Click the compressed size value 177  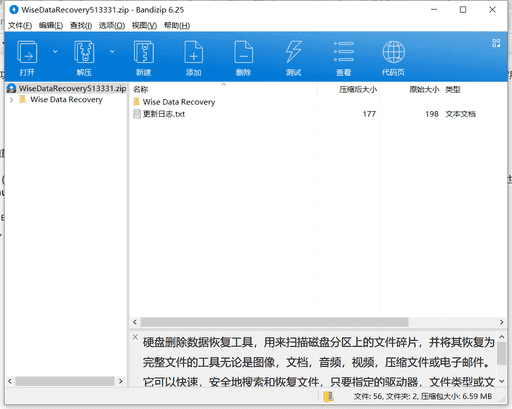tap(369, 114)
